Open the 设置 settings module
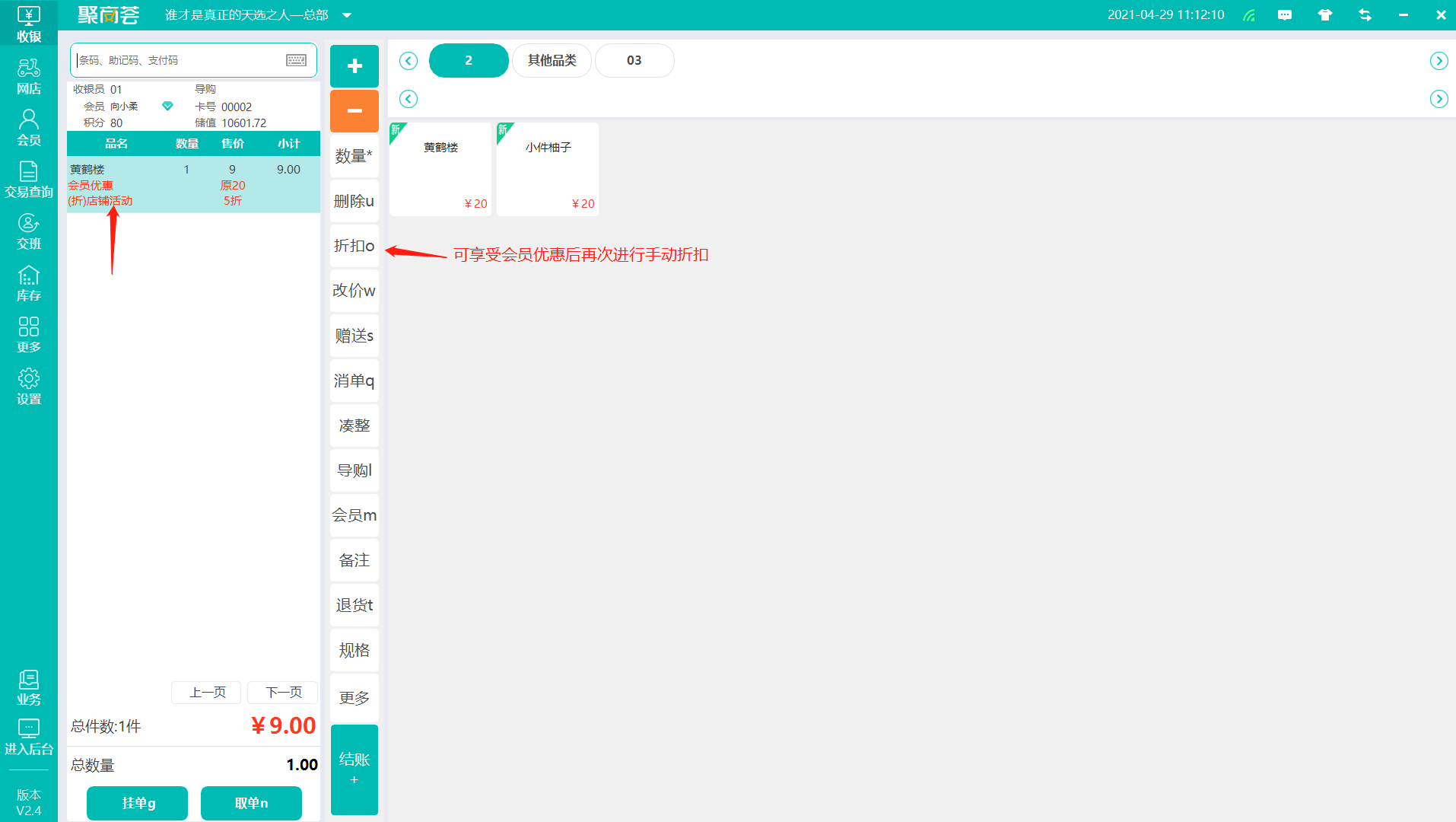The width and height of the screenshot is (1456, 822). (28, 387)
